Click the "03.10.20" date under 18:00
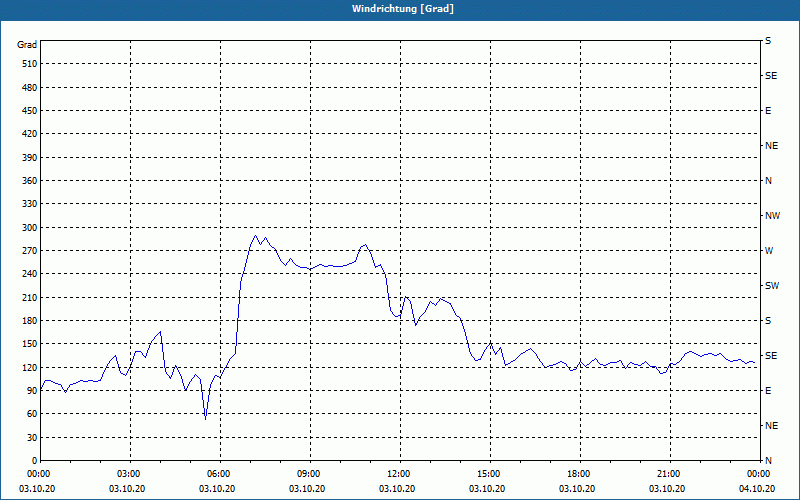 pos(577,489)
